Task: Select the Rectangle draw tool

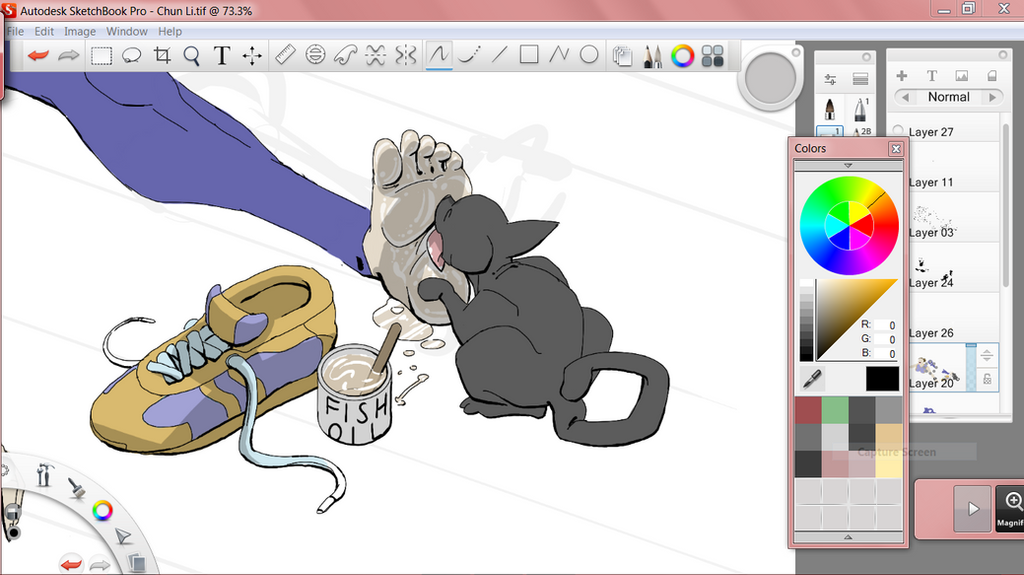Action: click(x=529, y=55)
